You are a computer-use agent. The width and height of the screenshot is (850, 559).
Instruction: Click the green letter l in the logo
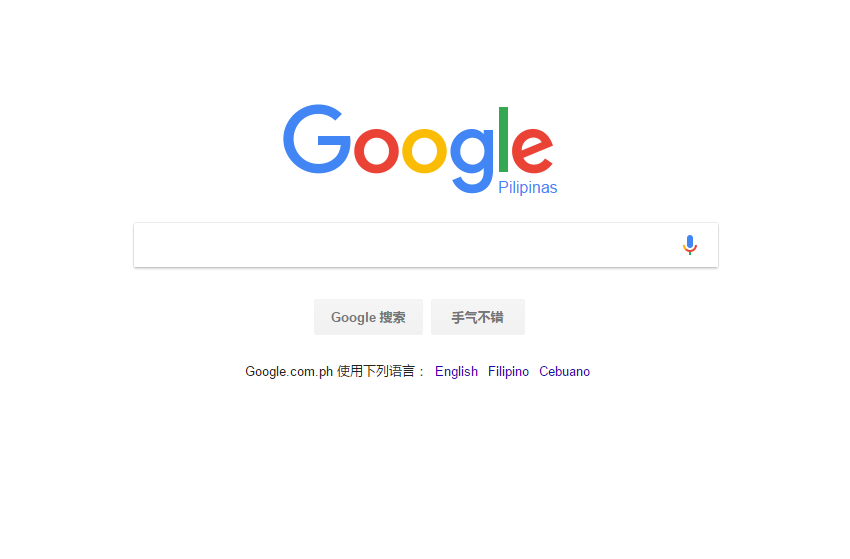click(503, 139)
